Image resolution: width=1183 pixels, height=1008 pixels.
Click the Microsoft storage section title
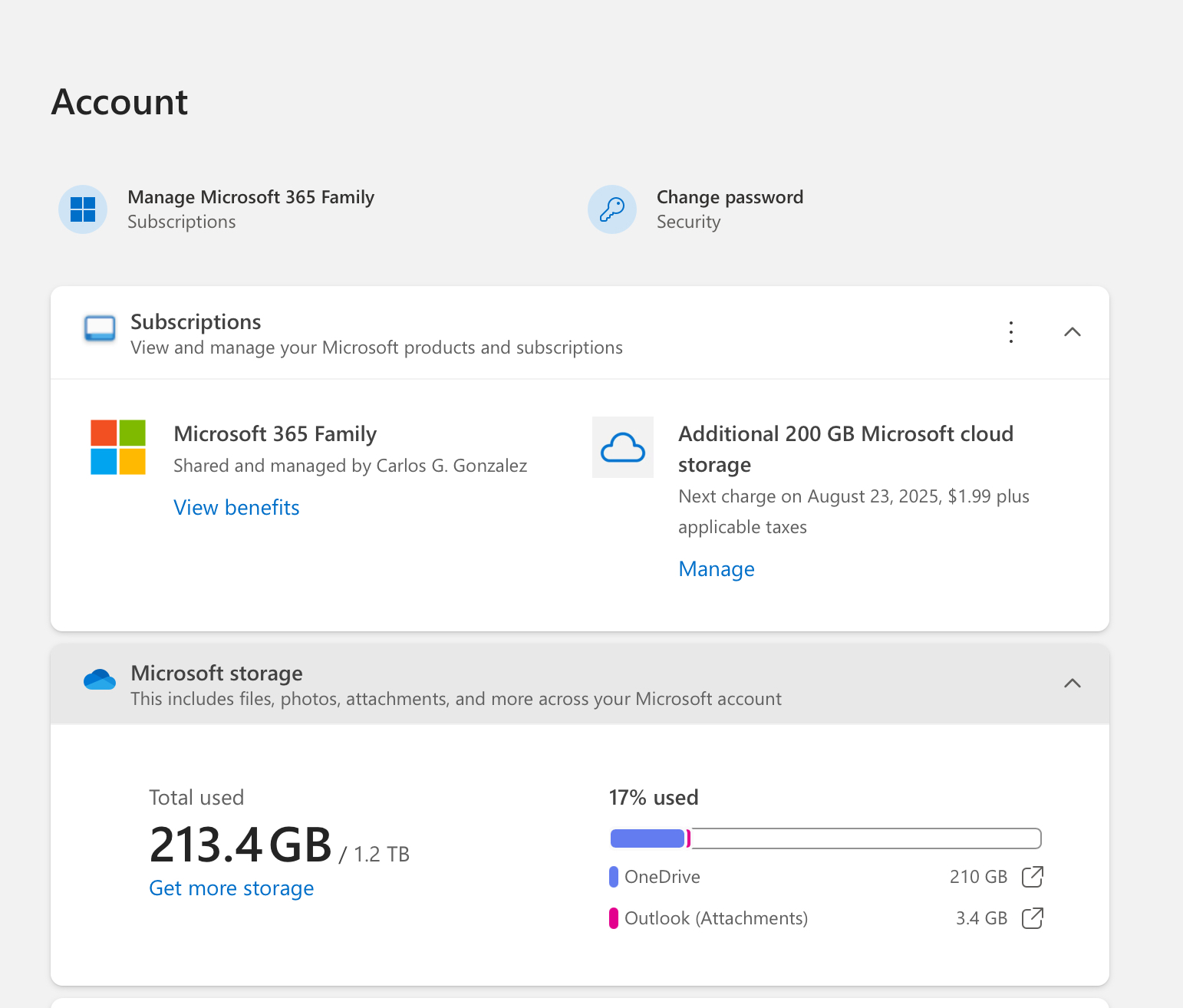click(217, 674)
